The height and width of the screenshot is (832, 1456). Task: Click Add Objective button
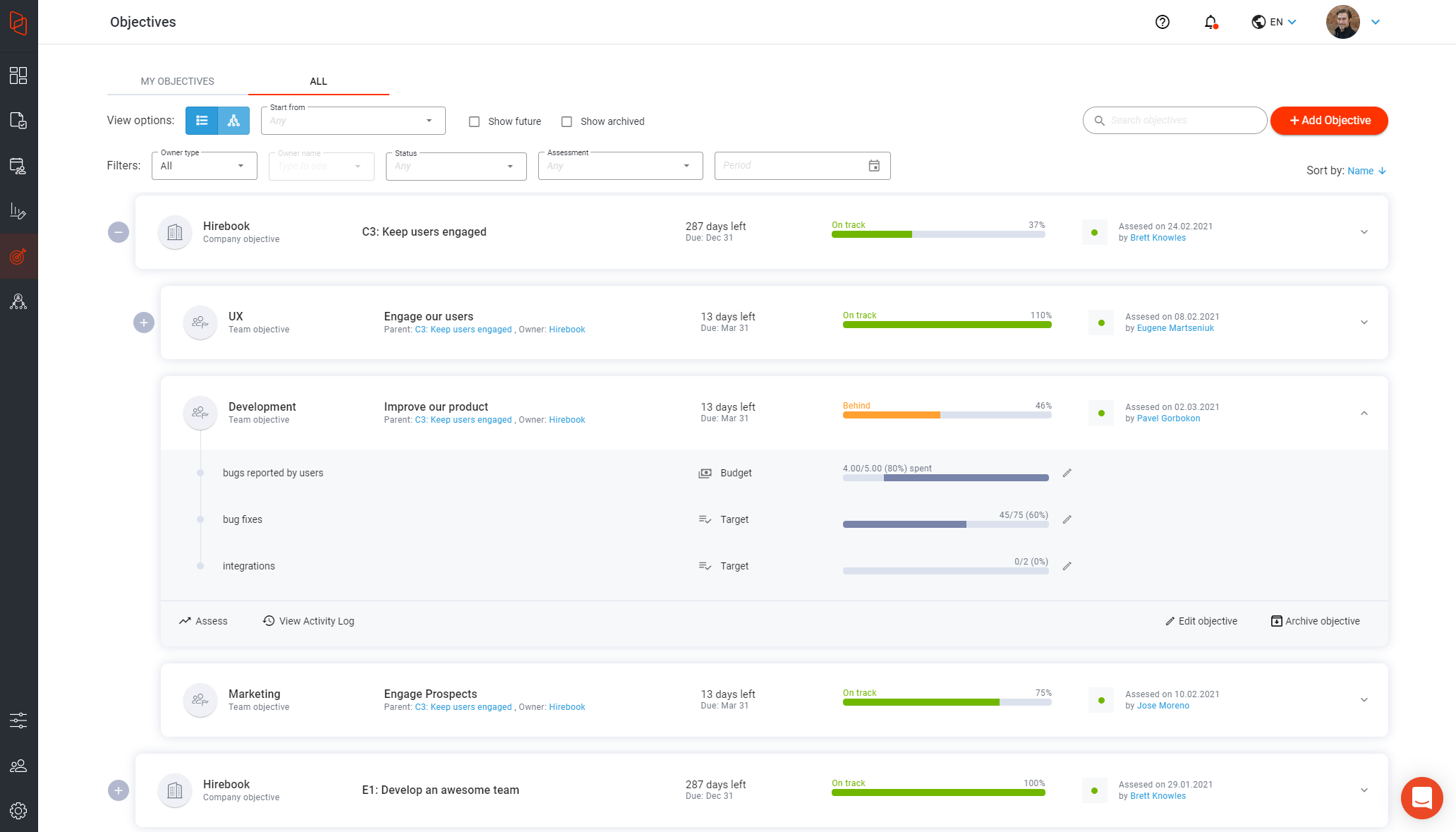1329,120
